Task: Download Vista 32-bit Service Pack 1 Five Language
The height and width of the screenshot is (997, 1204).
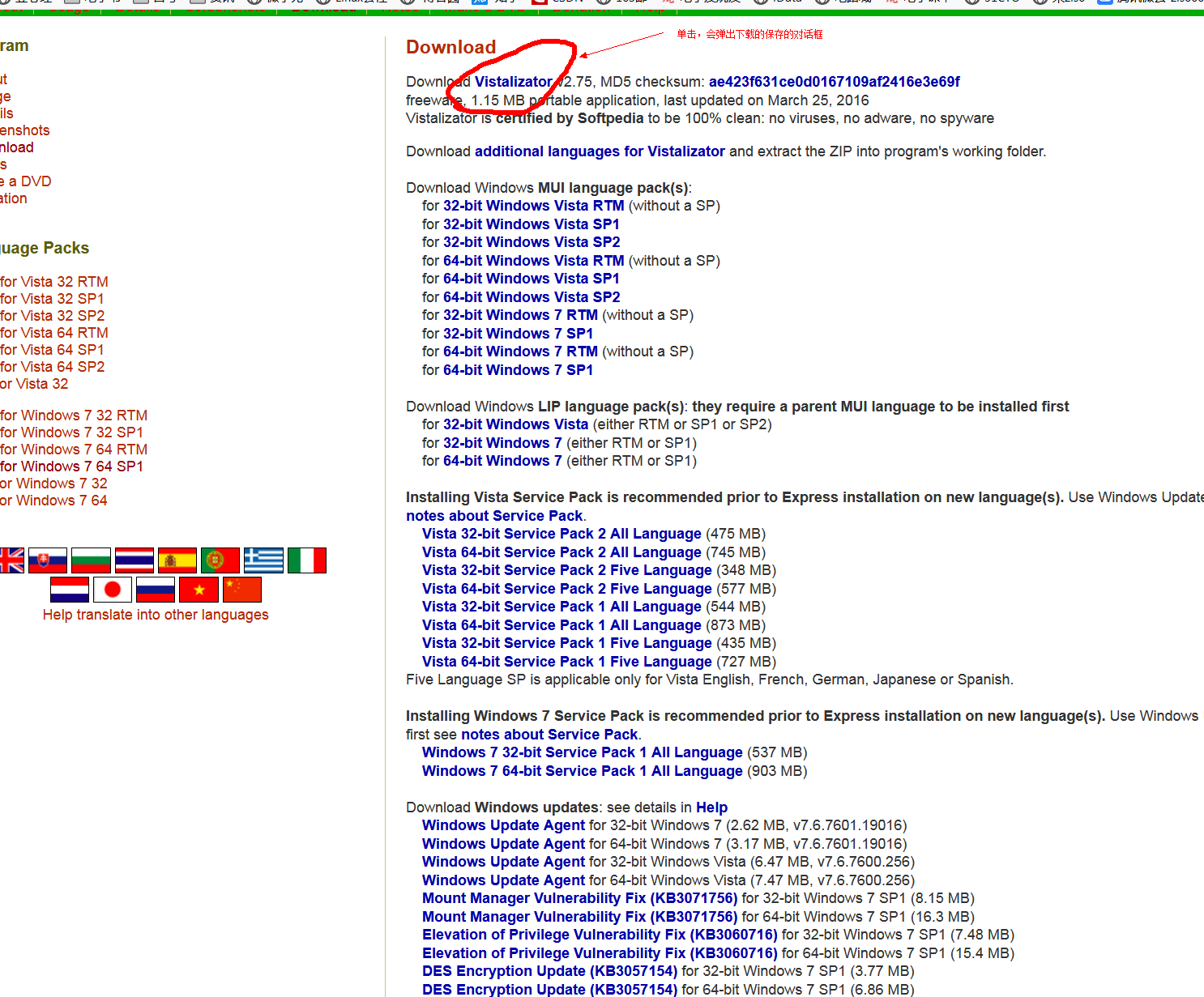Action: coord(567,643)
